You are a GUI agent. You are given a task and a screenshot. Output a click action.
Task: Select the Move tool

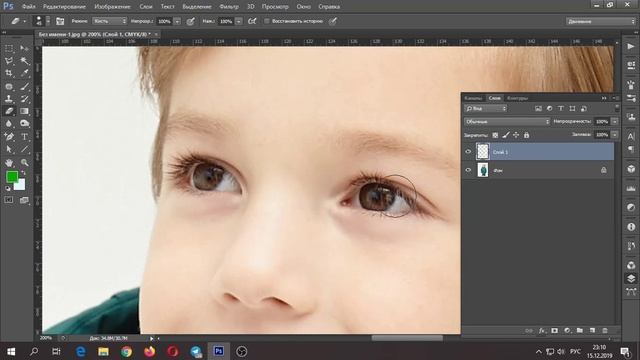(x=24, y=49)
